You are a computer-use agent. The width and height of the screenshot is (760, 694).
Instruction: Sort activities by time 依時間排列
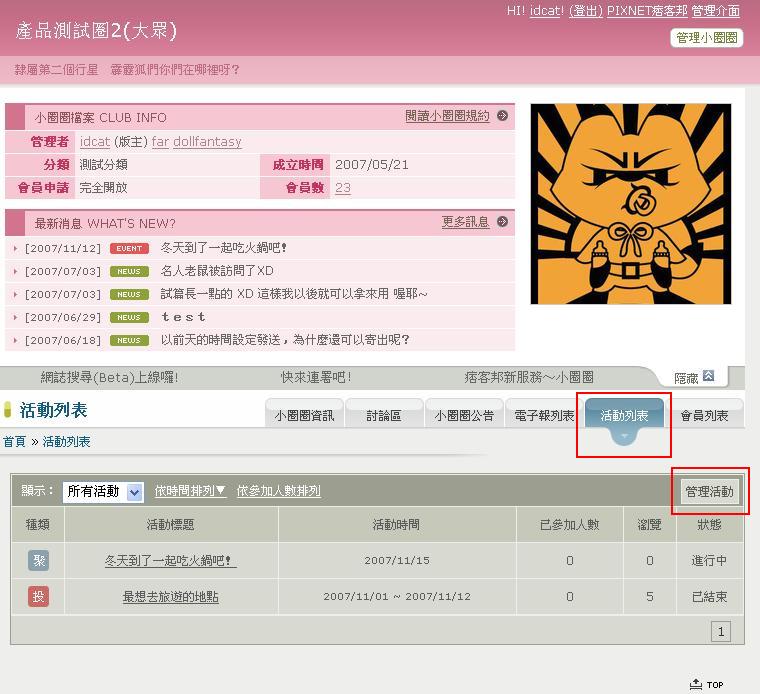(x=190, y=491)
